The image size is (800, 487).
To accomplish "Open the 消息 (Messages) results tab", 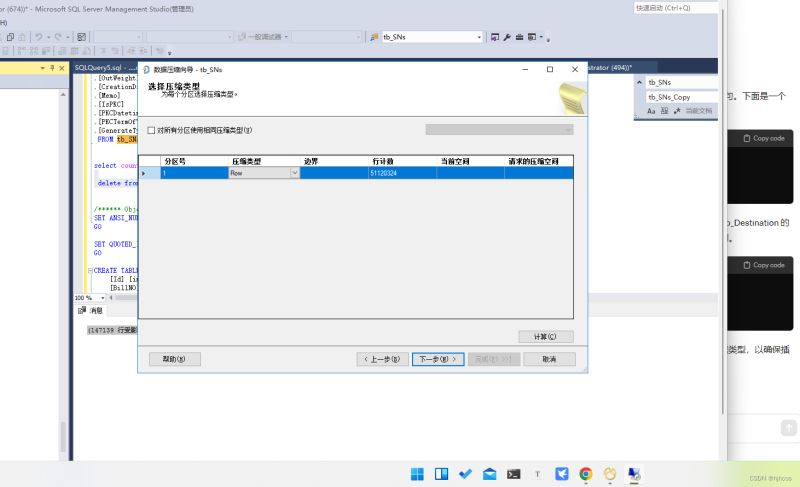I will pos(91,310).
